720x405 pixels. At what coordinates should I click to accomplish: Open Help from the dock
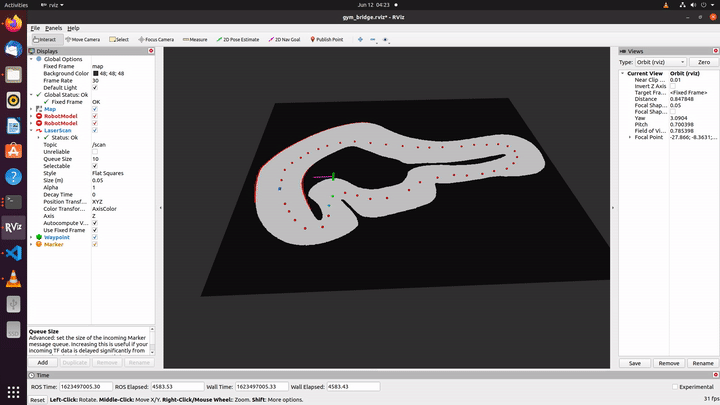(x=13, y=176)
